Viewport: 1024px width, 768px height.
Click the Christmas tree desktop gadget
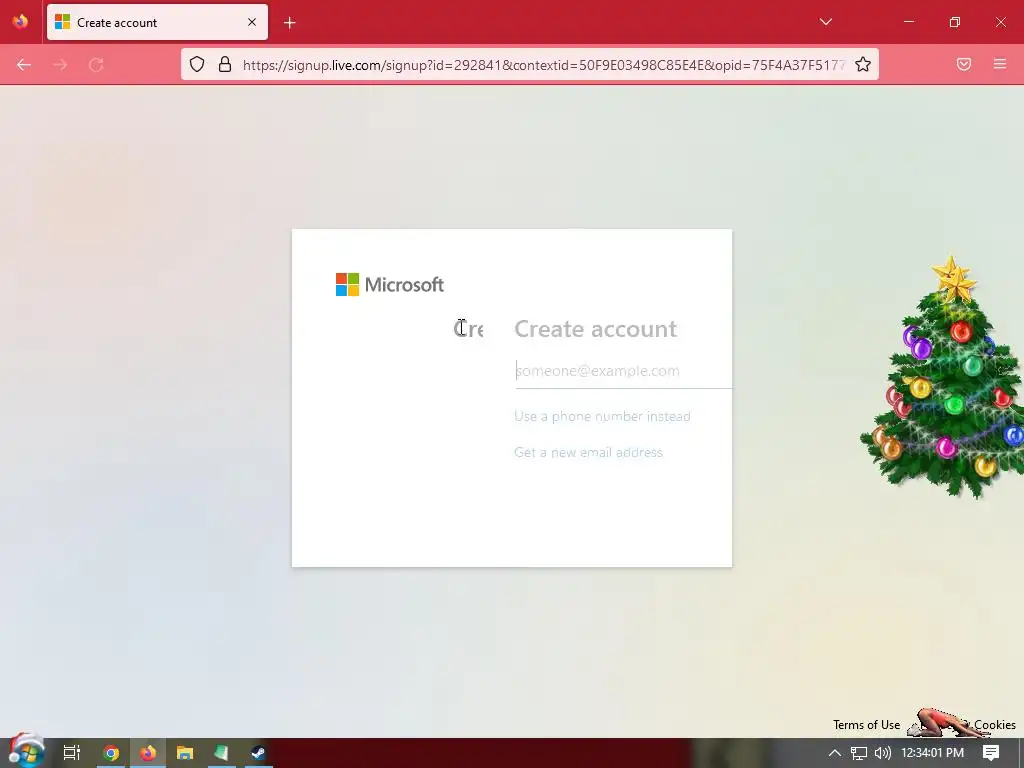[944, 377]
